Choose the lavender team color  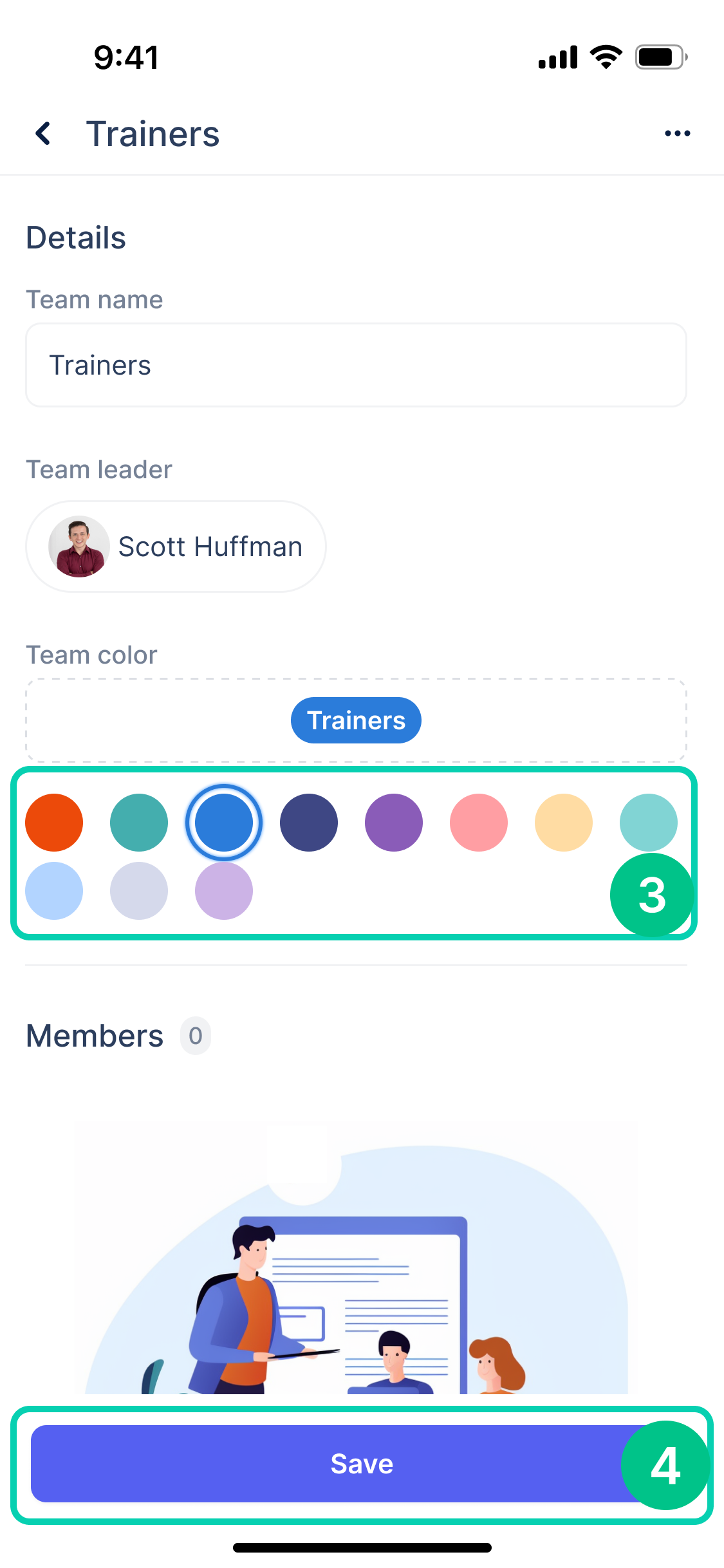pos(223,891)
